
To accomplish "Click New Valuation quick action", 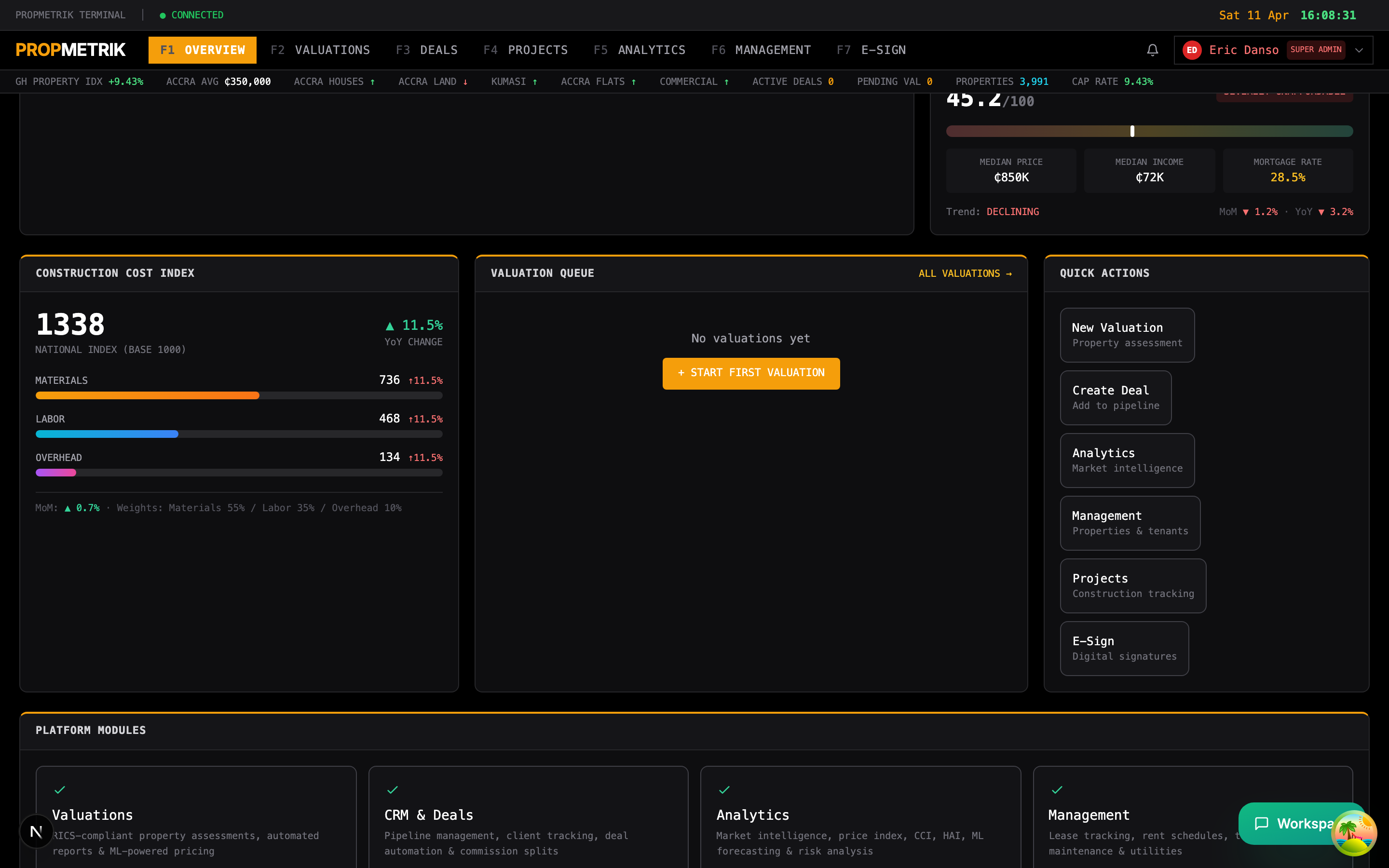I will pyautogui.click(x=1127, y=335).
